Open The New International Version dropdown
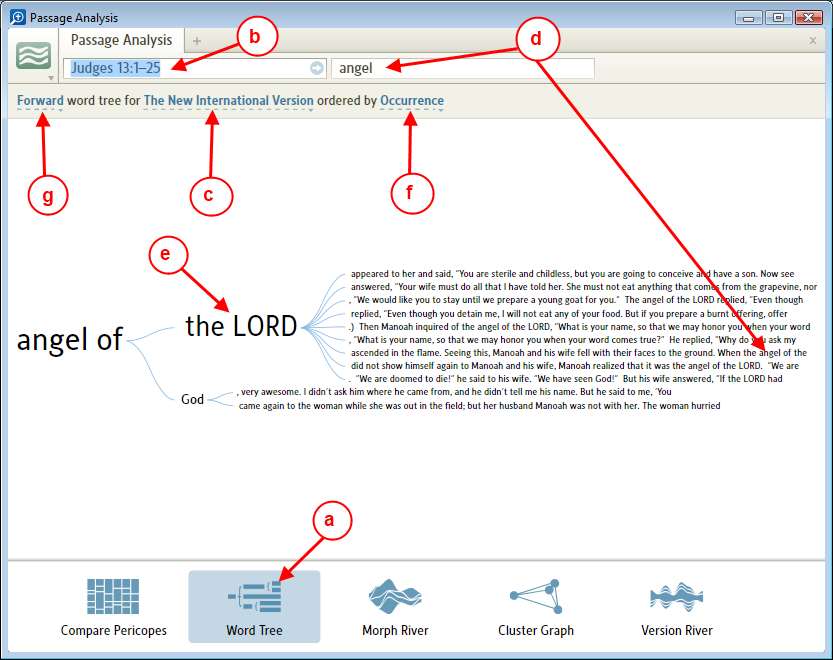This screenshot has height=660, width=833. pos(228,100)
